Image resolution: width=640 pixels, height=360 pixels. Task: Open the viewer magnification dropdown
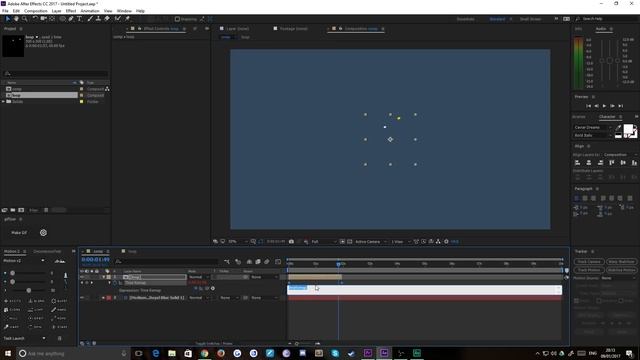tap(238, 242)
